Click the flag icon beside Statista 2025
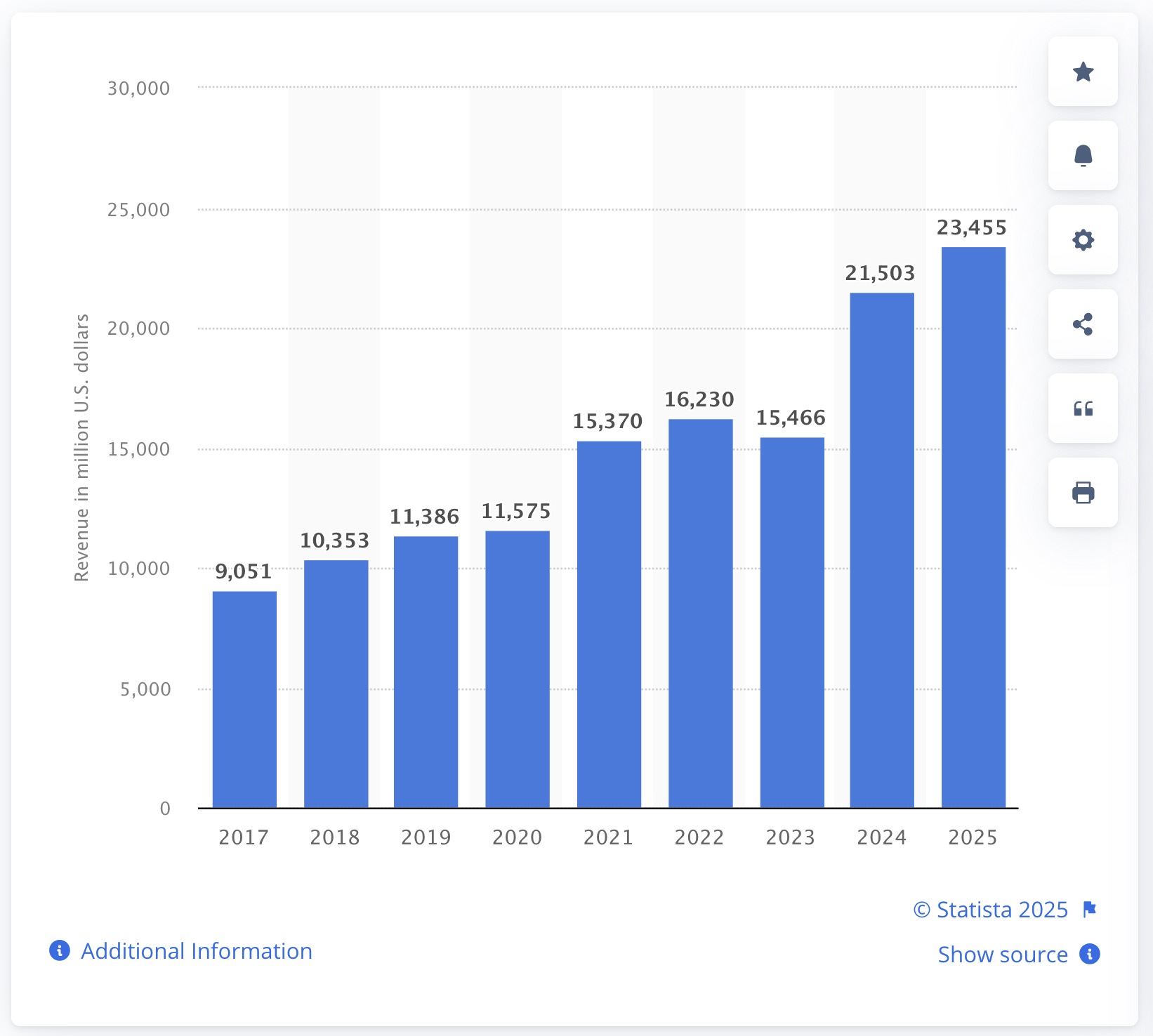 coord(1089,910)
